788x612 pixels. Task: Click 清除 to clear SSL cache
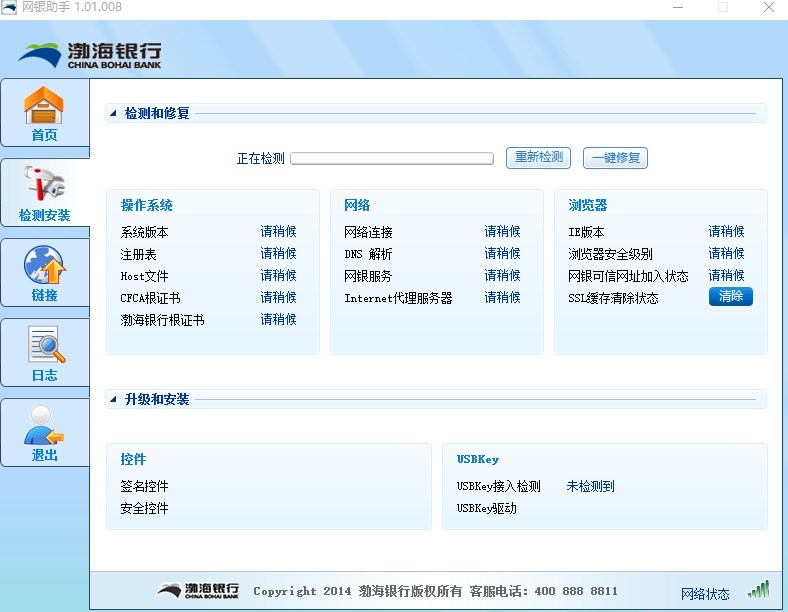730,297
